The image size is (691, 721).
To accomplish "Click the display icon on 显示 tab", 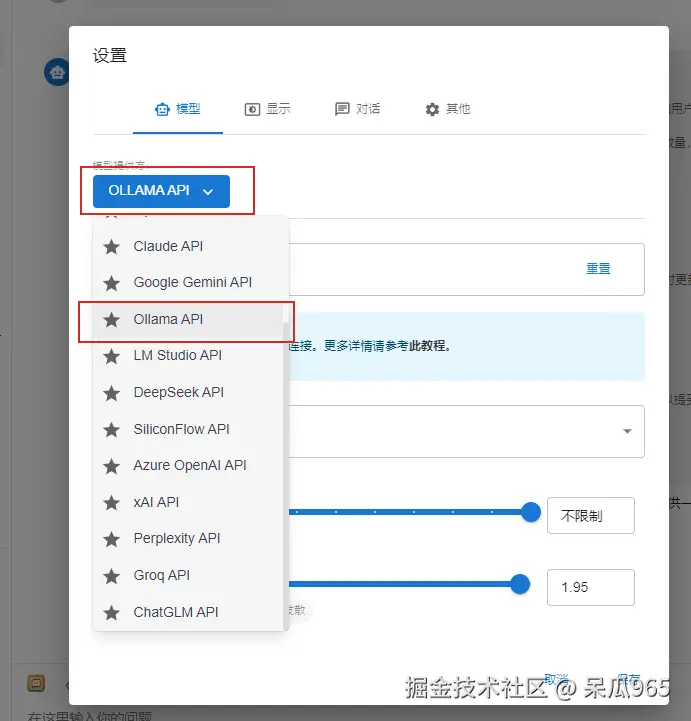I will [252, 109].
